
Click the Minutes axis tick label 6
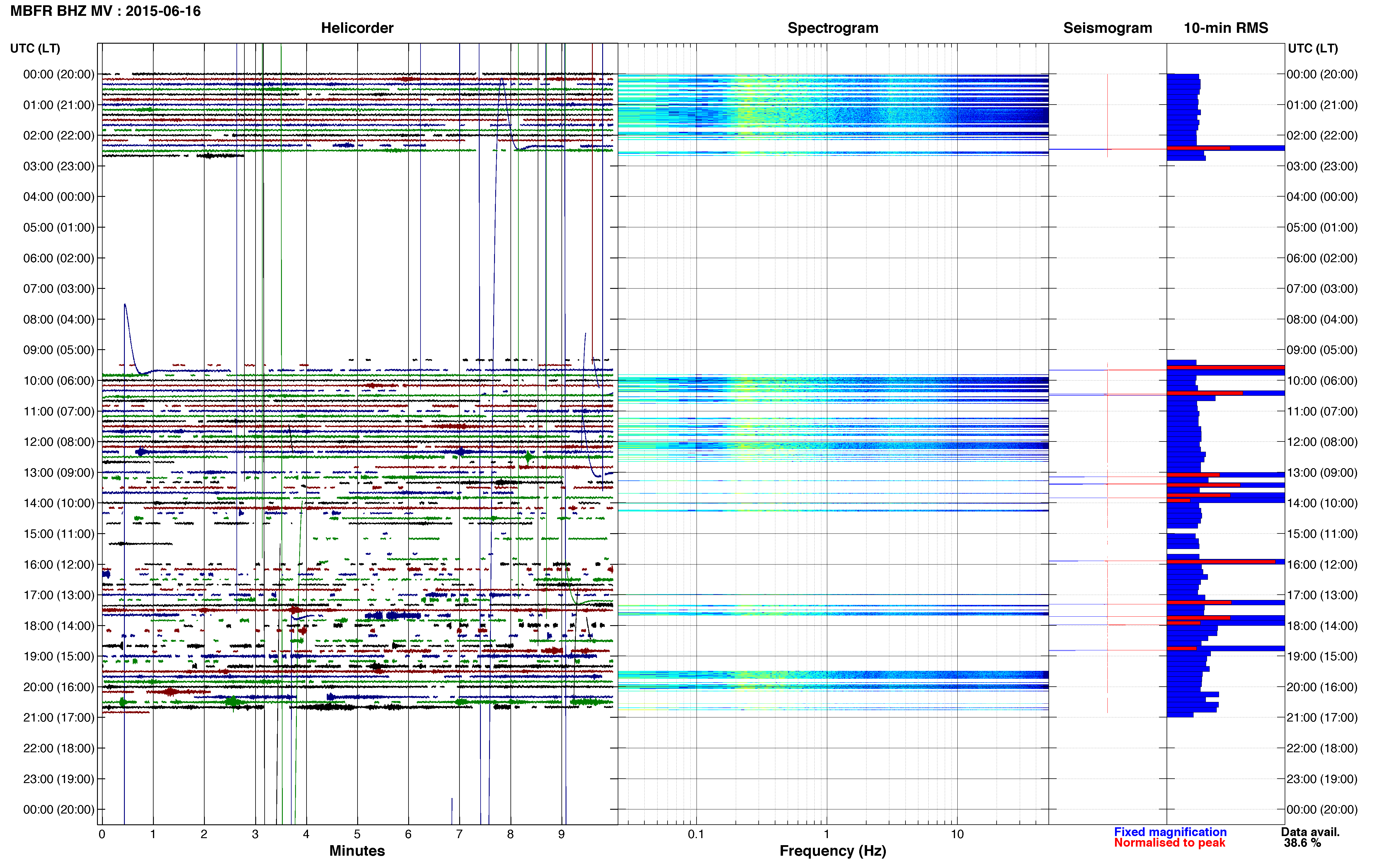click(408, 834)
